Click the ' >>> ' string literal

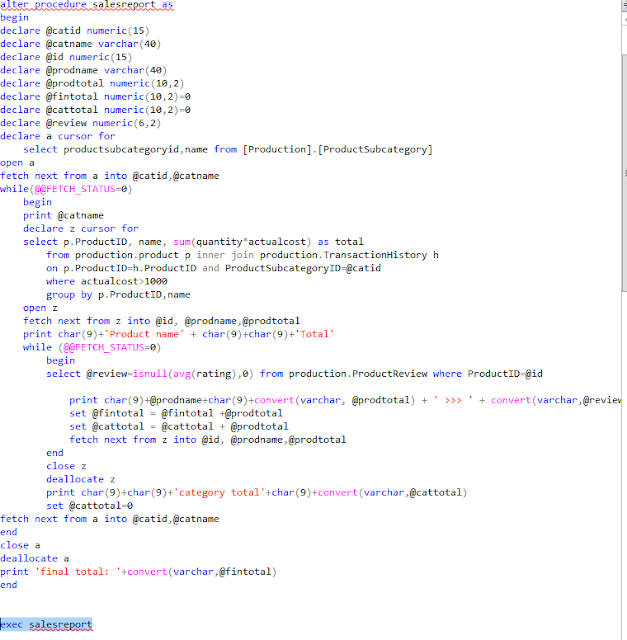[x=453, y=400]
